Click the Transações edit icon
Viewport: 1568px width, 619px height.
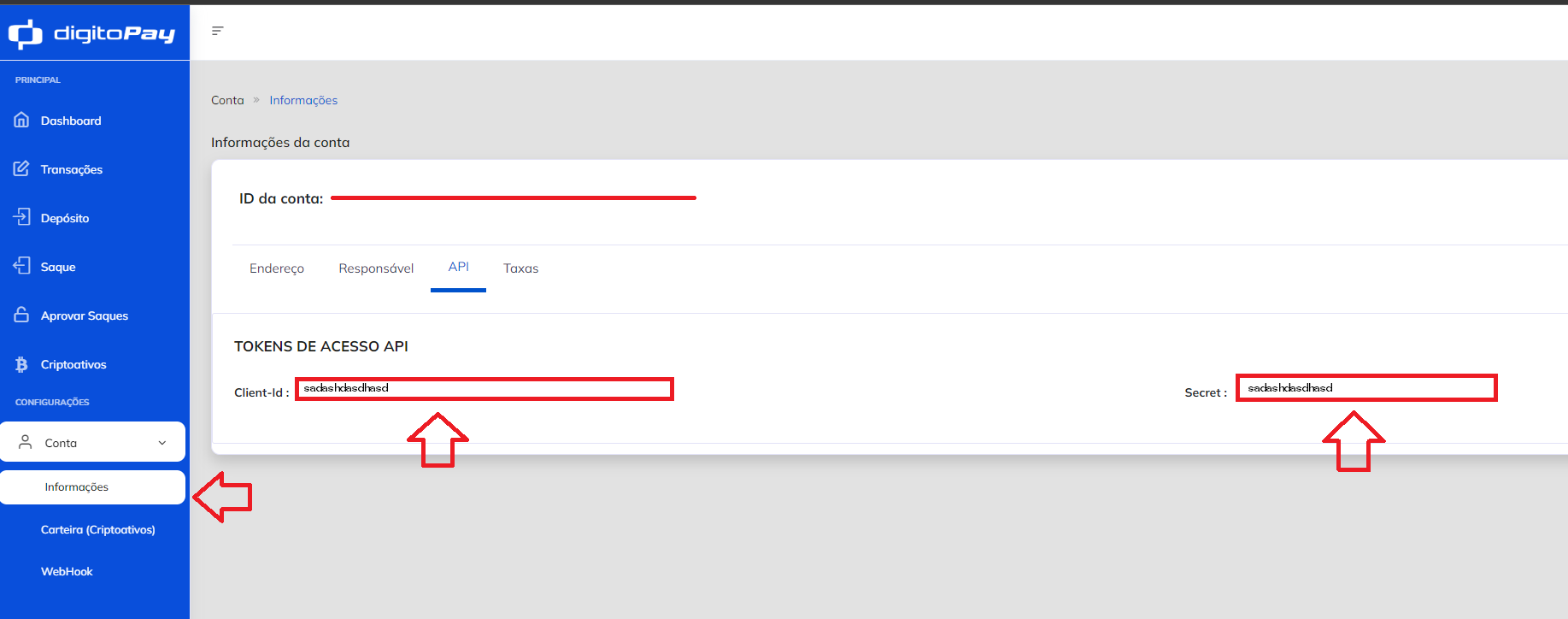[x=22, y=168]
